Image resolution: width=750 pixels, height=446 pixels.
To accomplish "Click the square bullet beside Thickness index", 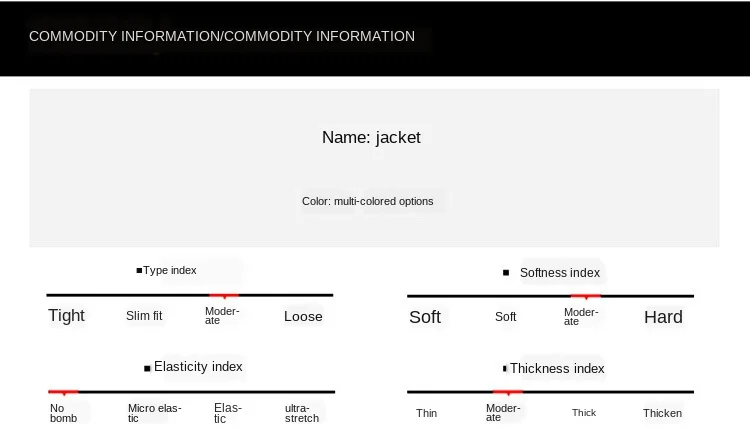I will [x=505, y=368].
